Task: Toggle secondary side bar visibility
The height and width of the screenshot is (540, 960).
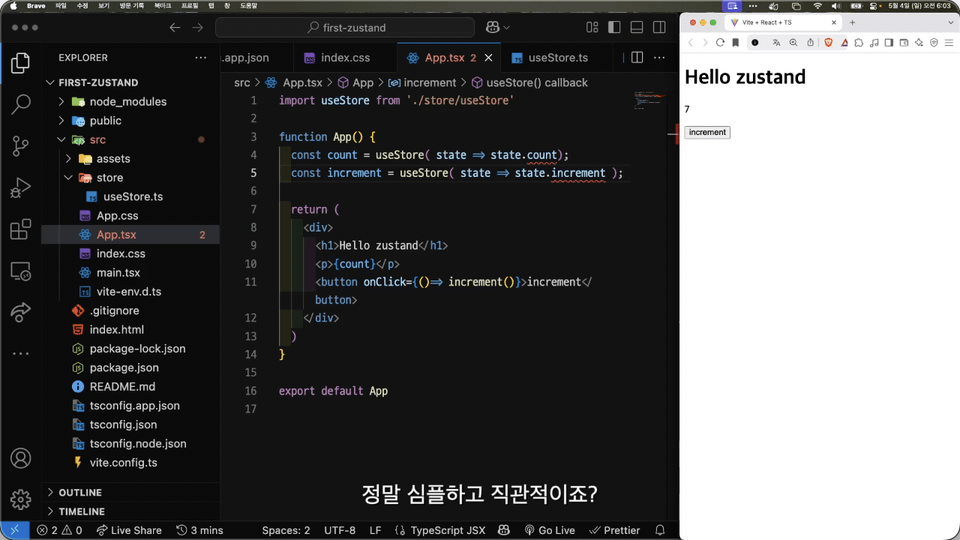Action: 659,28
